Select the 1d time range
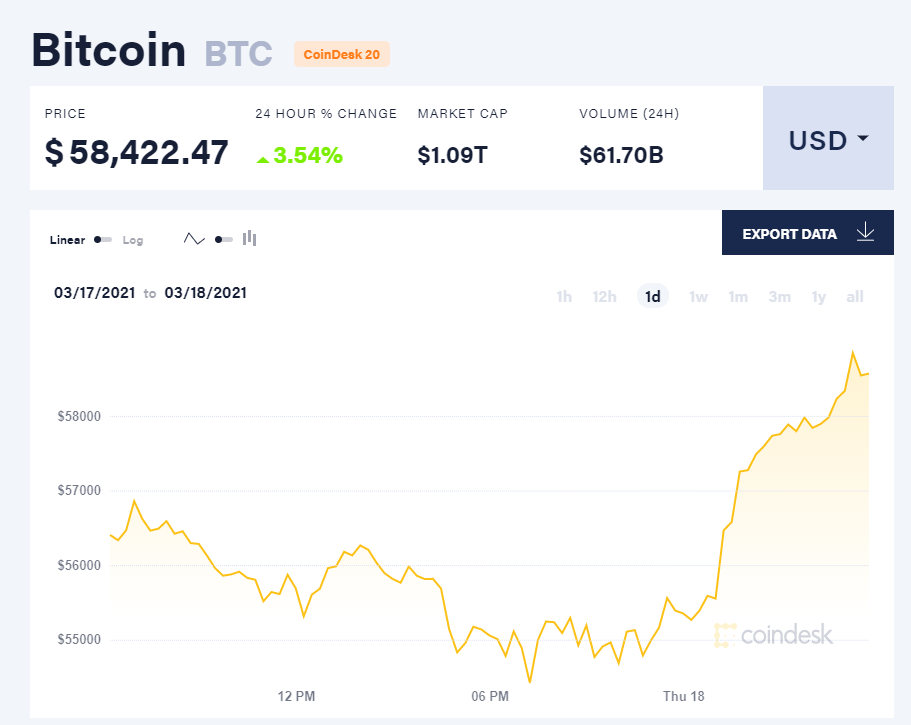 click(653, 296)
